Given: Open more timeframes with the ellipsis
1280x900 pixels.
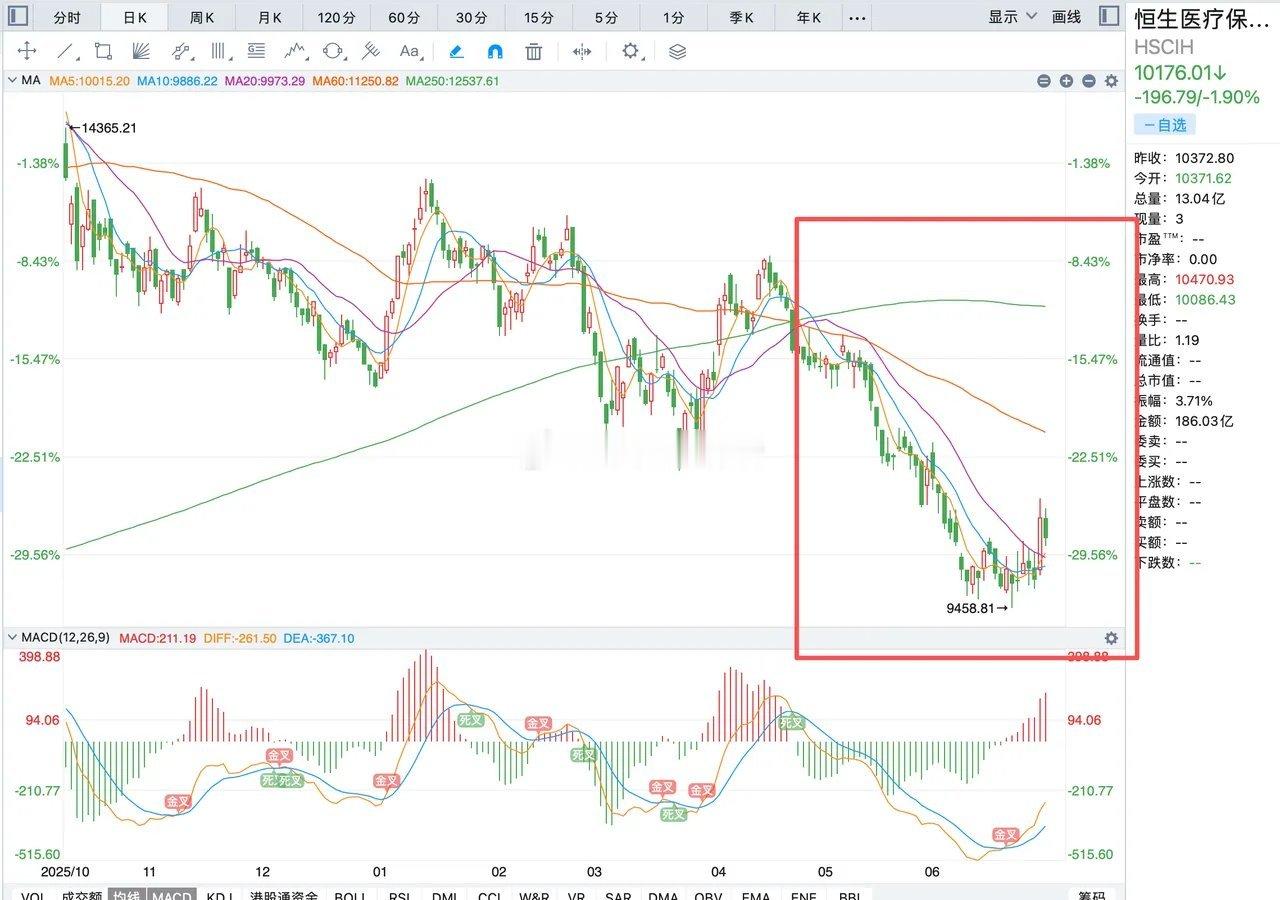Looking at the screenshot, I should (857, 17).
